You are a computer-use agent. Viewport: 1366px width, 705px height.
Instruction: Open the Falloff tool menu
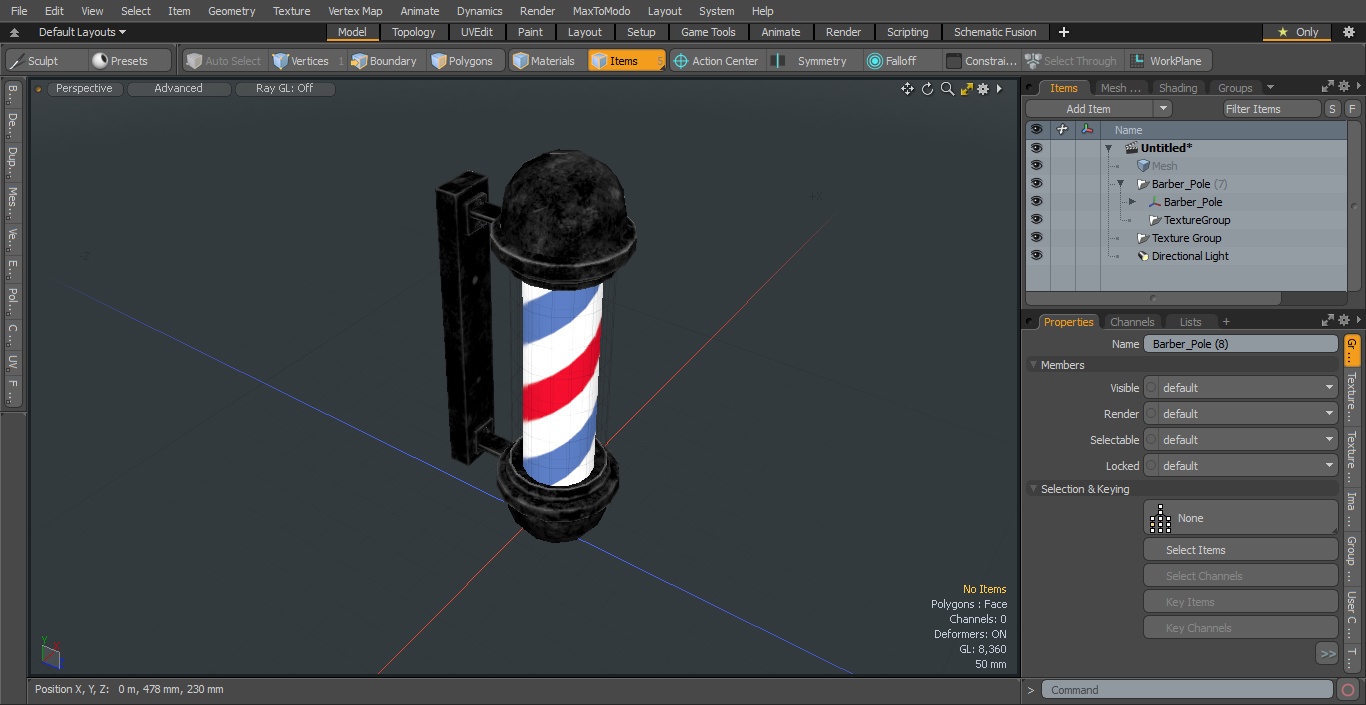(x=891, y=61)
